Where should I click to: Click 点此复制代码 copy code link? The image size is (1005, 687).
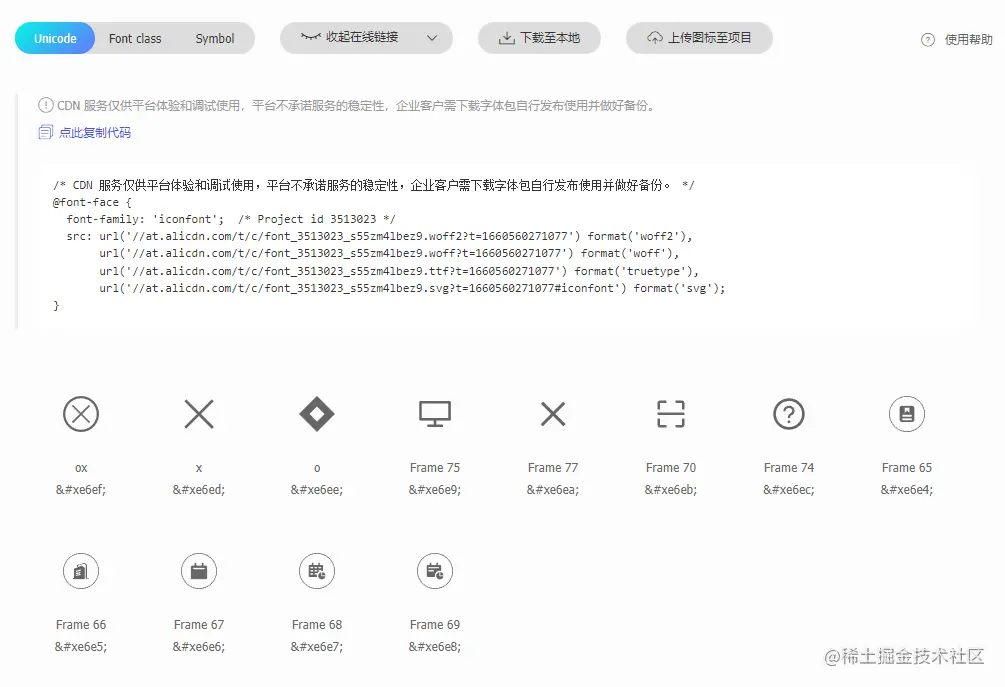95,133
